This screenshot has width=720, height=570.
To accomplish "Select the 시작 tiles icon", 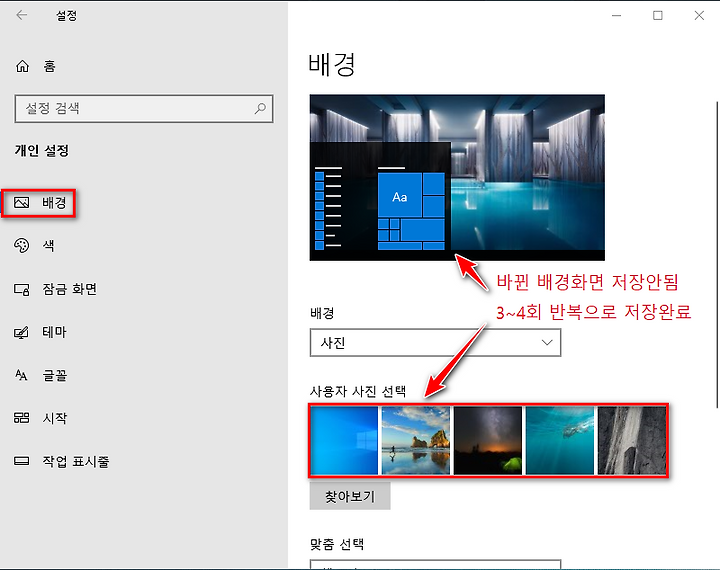I will click(22, 418).
